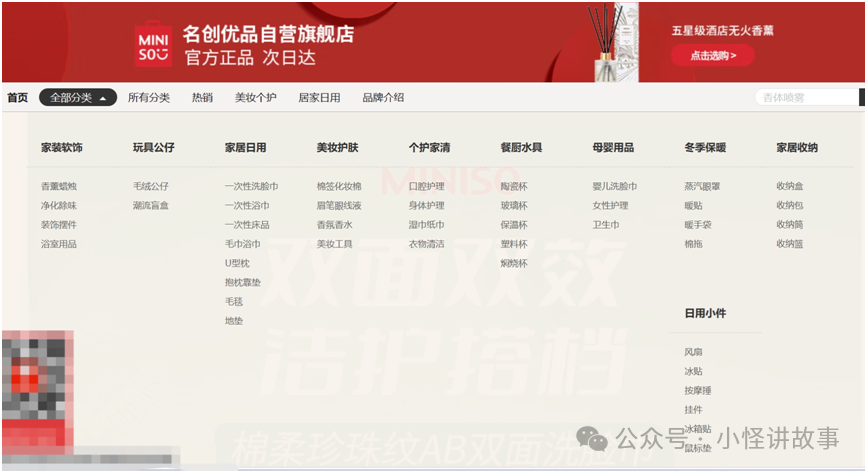Open 风扇 under 日用小件
Image resolution: width=867 pixels, height=473 pixels.
tap(693, 352)
